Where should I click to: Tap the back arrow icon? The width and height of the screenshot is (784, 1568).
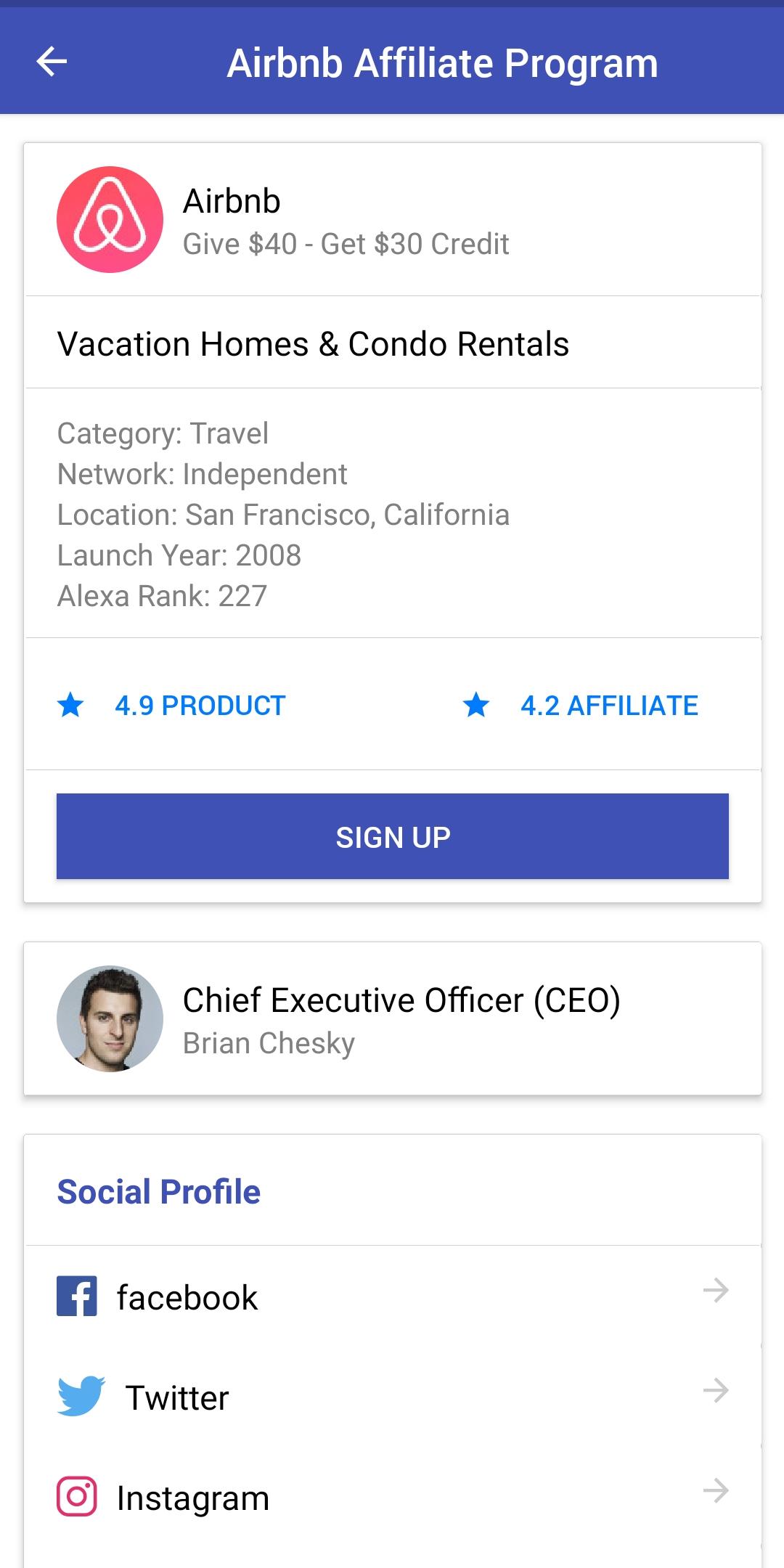point(52,62)
